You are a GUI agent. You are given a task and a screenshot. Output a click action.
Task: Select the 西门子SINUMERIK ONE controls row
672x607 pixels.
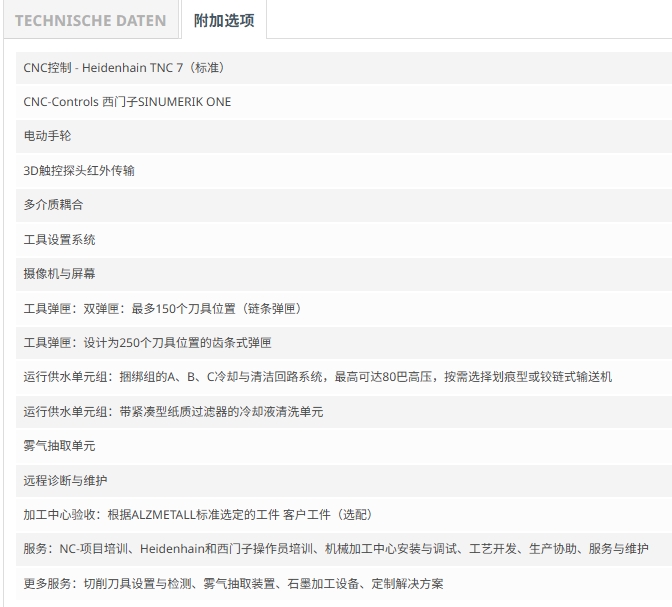[344, 102]
